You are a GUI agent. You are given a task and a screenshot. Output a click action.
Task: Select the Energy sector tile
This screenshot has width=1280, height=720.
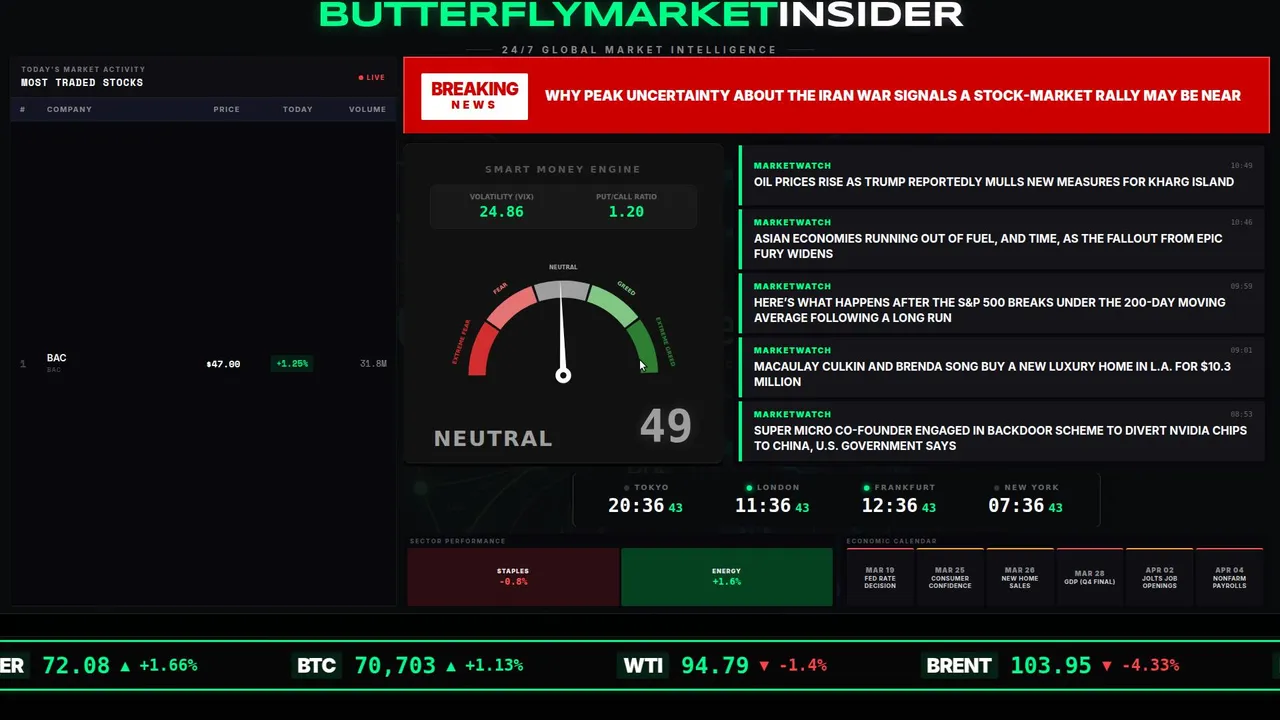pos(727,577)
